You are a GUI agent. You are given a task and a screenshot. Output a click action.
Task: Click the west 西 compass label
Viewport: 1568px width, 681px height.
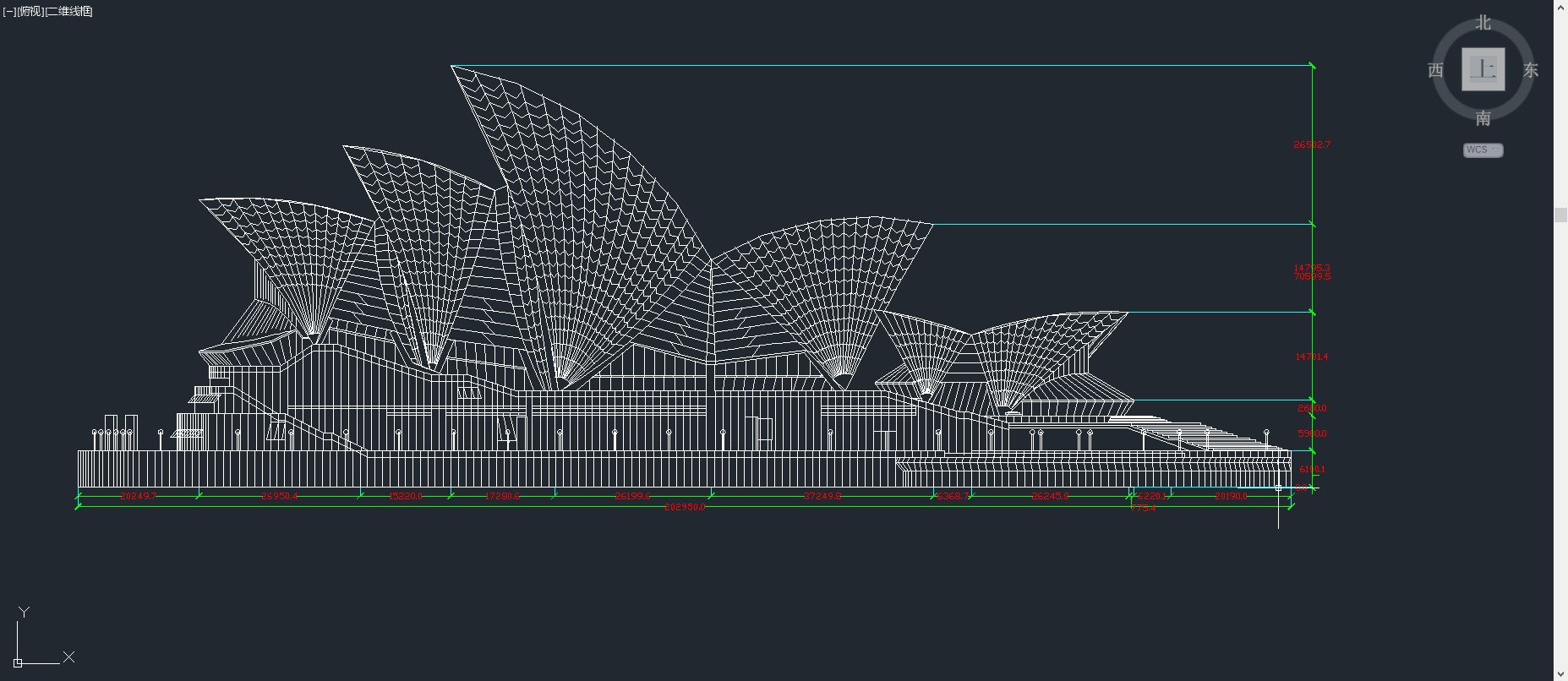(1435, 70)
